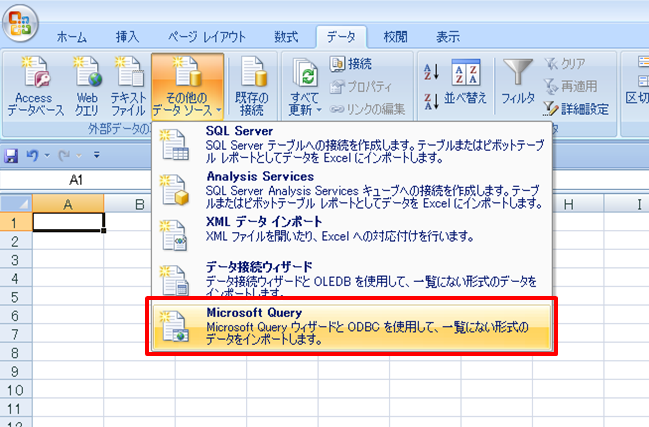Screen dimensions: 649x427
Task: Choose Analysis Services menu item
Action: [x=352, y=190]
